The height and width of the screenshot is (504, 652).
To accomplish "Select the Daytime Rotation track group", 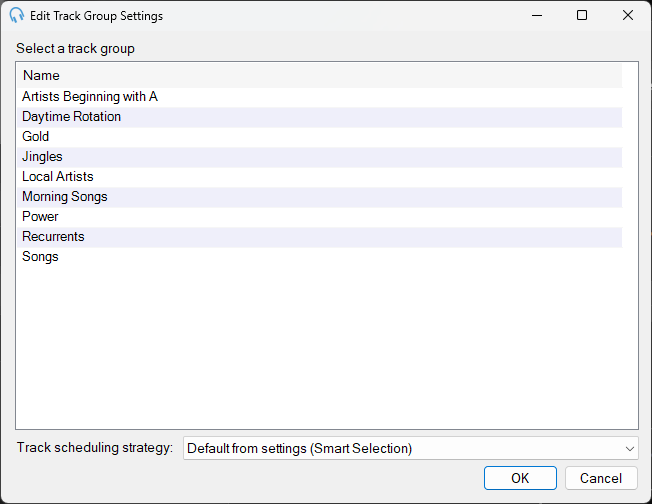I will 320,117.
